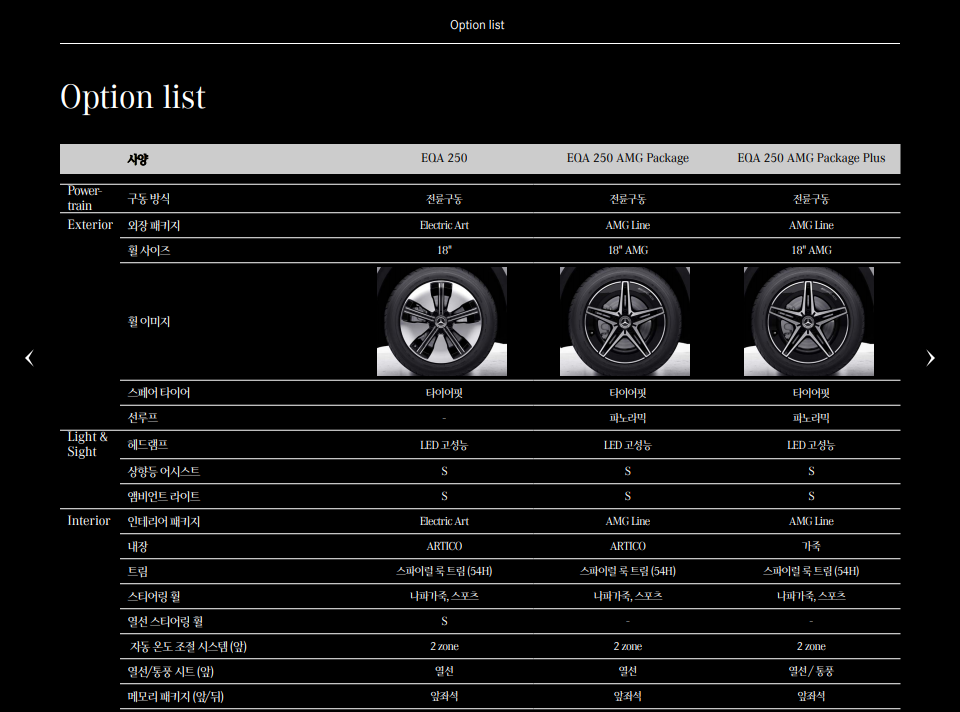This screenshot has height=712, width=960.
Task: Click AMG Line interior under AMG Package Plus
Action: point(811,522)
